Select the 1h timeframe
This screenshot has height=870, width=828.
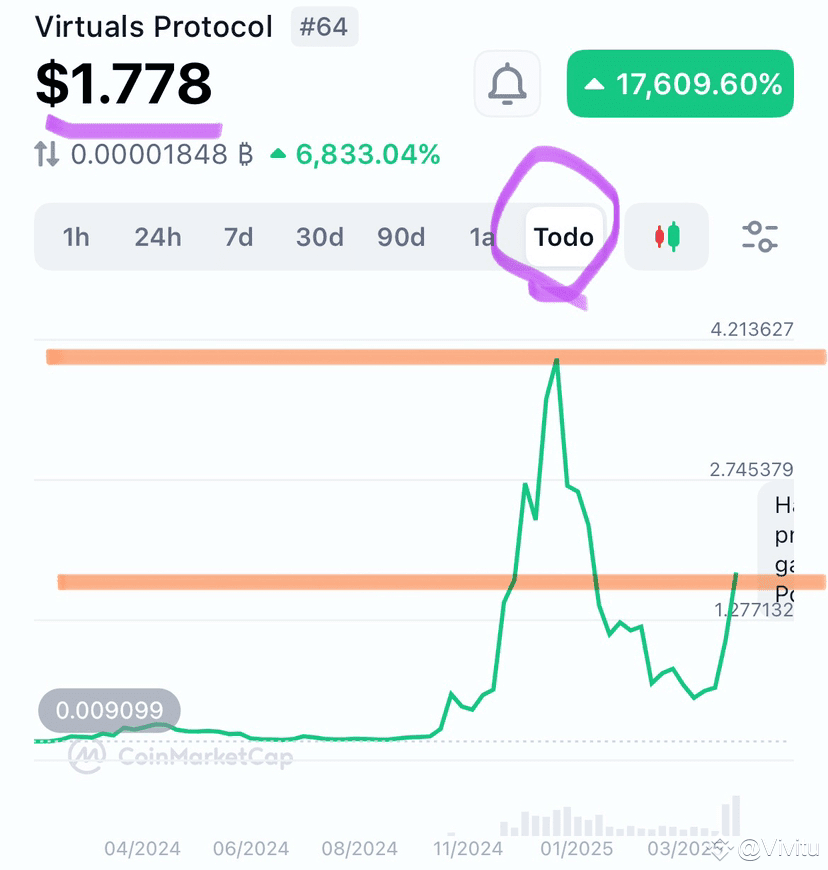tap(76, 237)
